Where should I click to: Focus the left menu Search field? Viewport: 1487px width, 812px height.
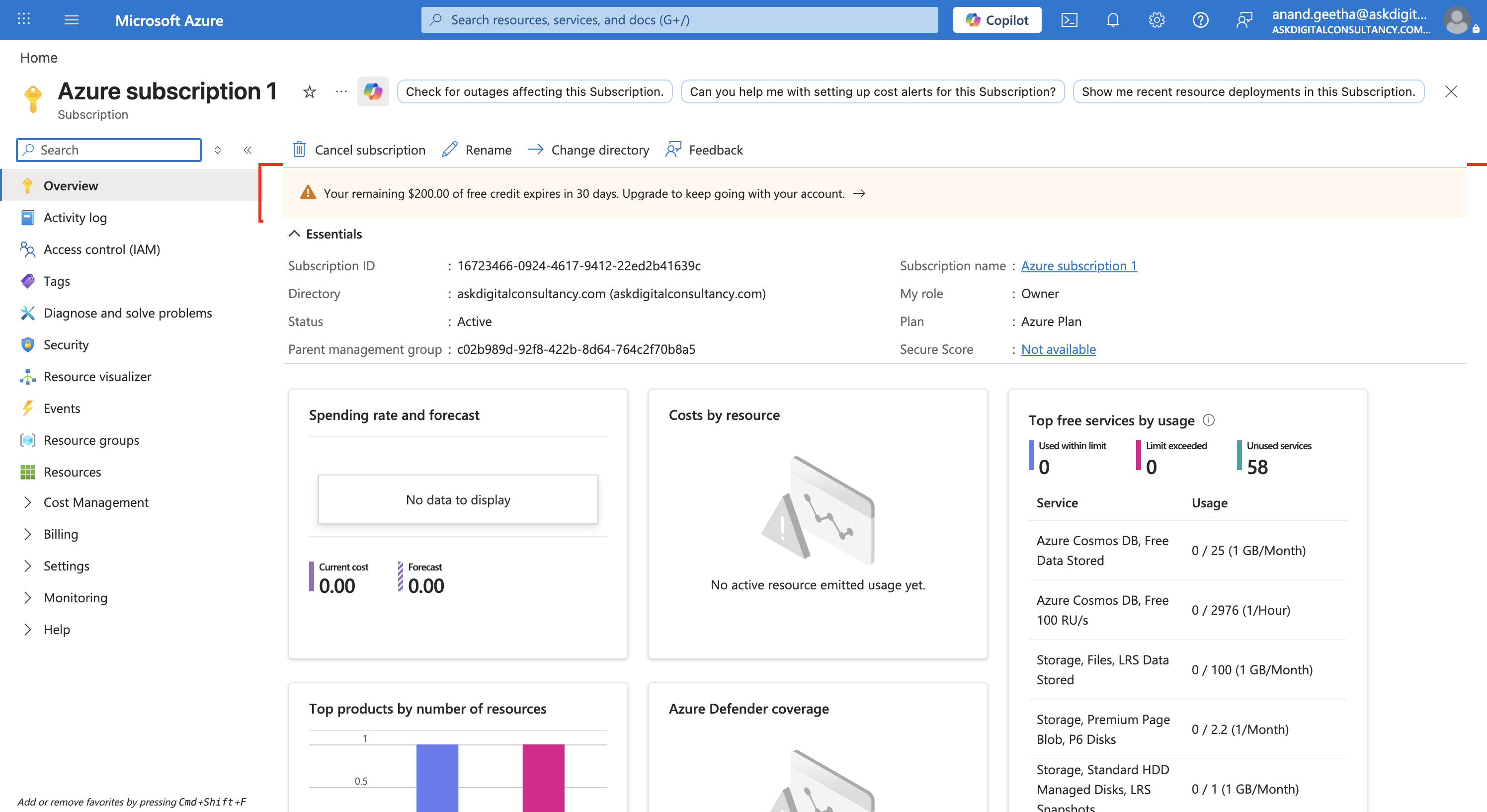(109, 150)
